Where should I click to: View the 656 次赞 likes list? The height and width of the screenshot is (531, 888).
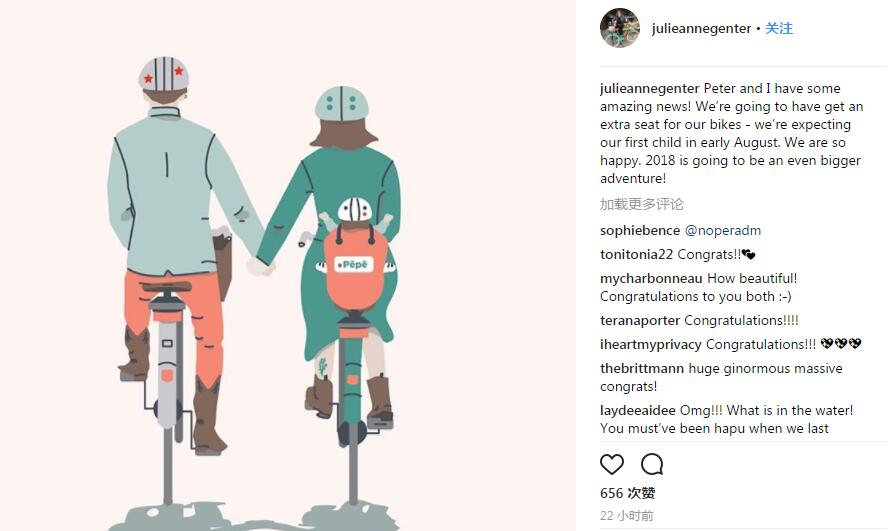(627, 493)
